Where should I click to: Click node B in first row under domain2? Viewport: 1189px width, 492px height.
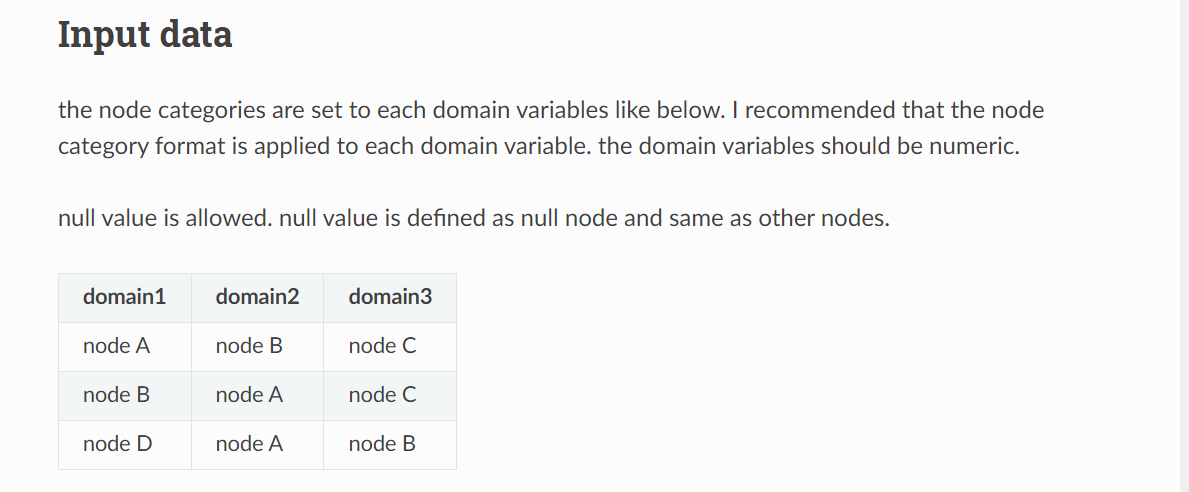pyautogui.click(x=249, y=346)
